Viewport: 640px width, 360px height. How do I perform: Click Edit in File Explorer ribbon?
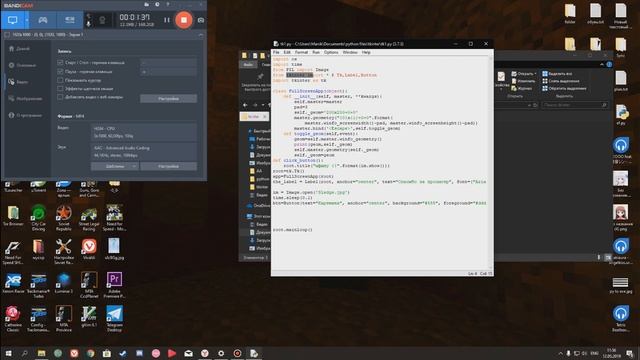tap(522, 81)
